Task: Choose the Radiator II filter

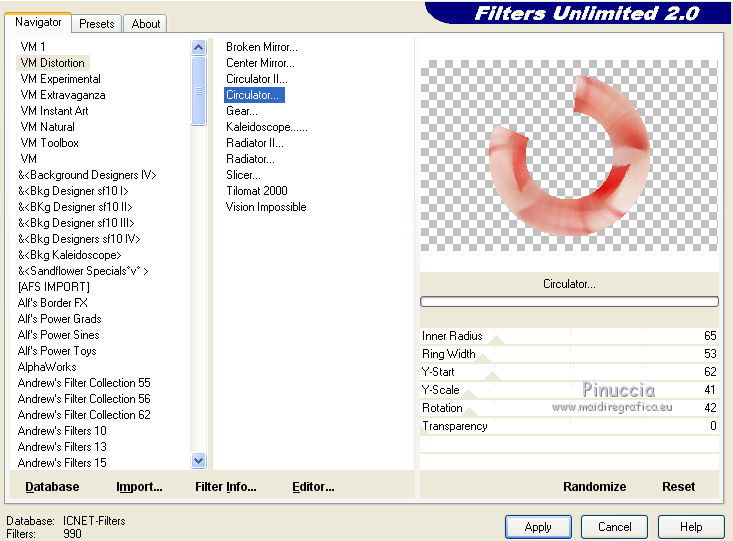Action: click(x=255, y=143)
